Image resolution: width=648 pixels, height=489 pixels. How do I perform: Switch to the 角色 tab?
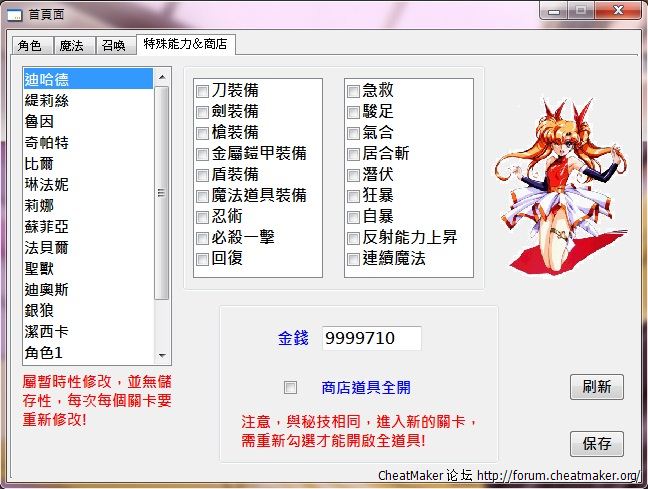29,46
